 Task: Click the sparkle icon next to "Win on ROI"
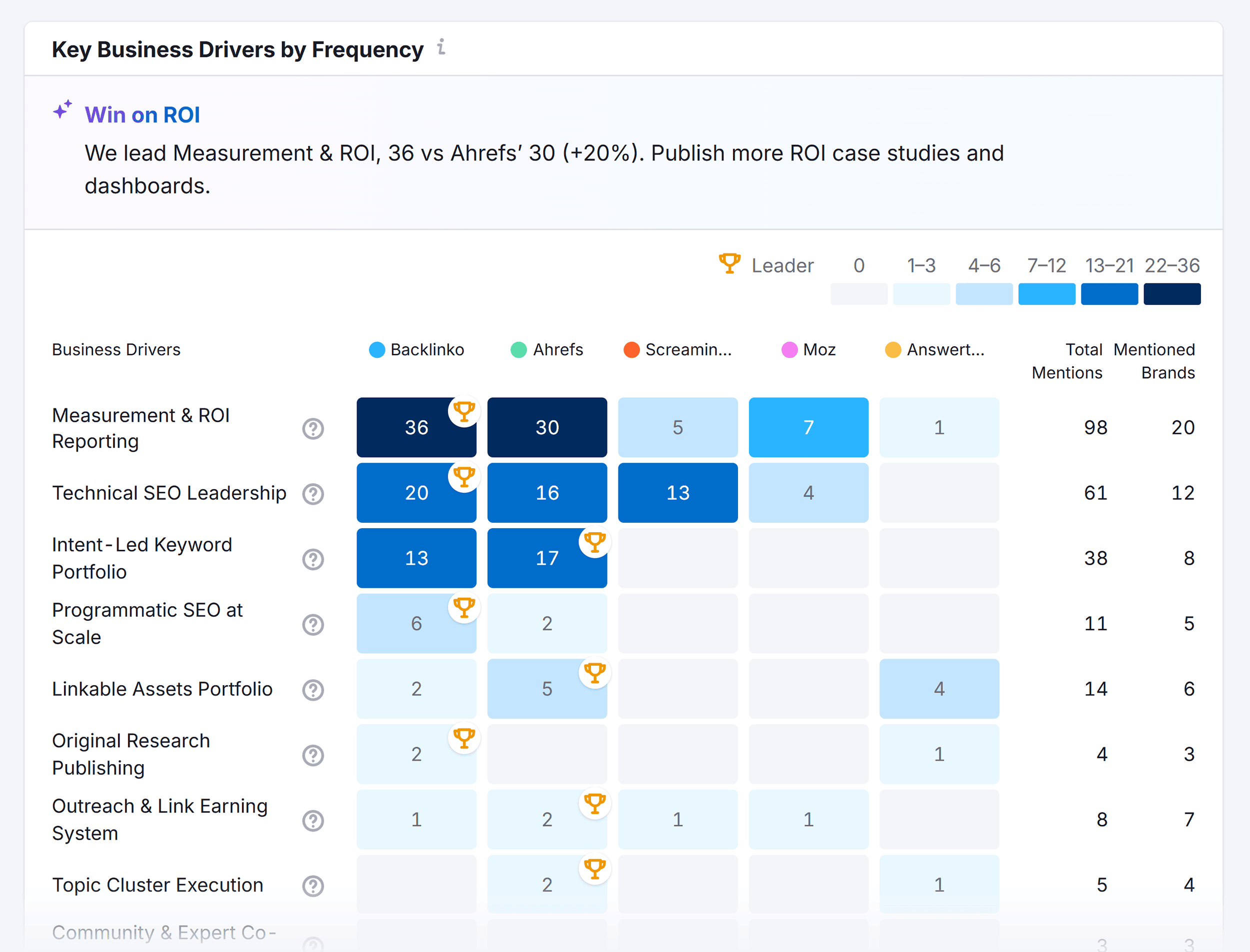[x=62, y=110]
